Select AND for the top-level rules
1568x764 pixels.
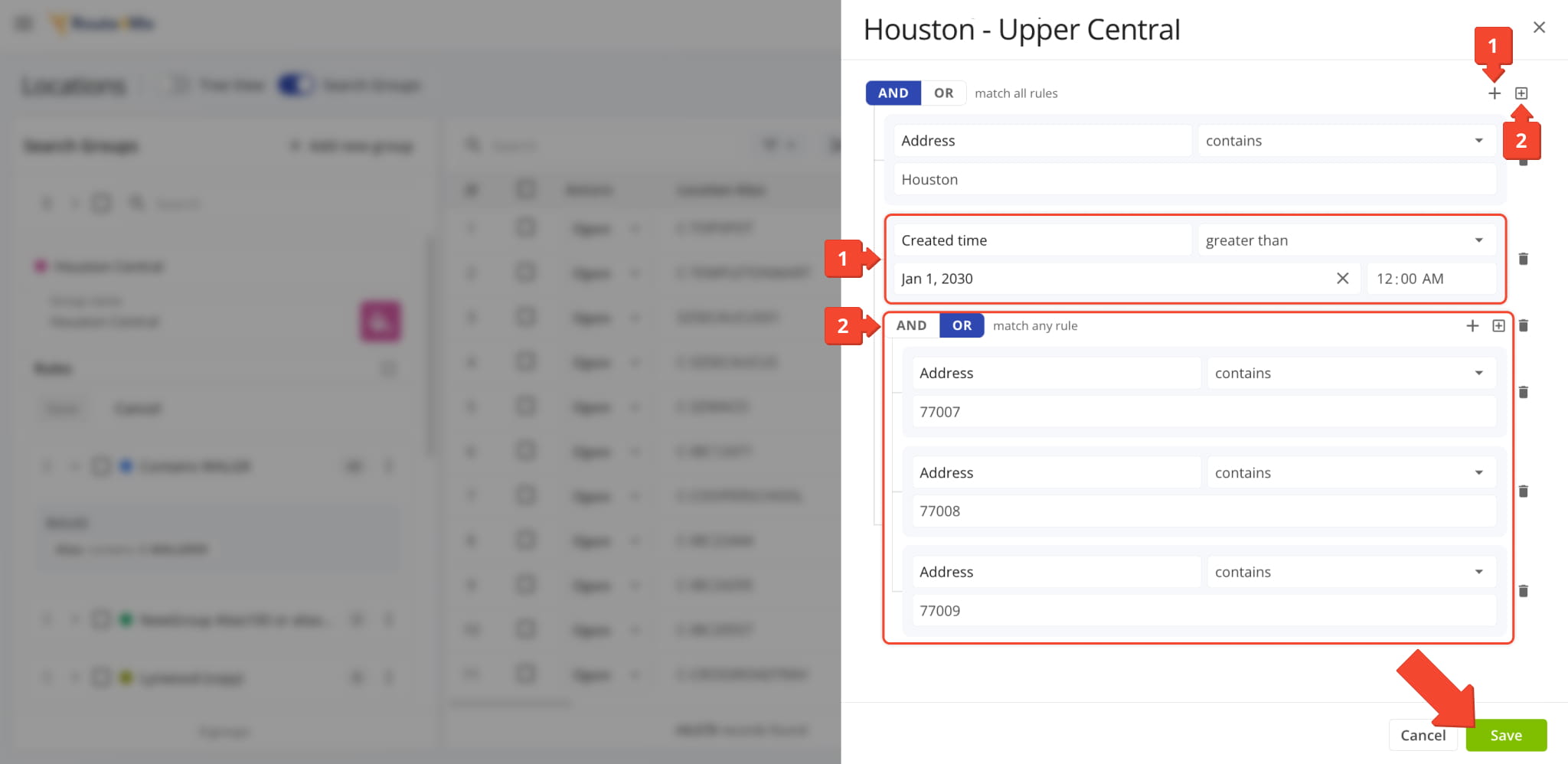(893, 93)
